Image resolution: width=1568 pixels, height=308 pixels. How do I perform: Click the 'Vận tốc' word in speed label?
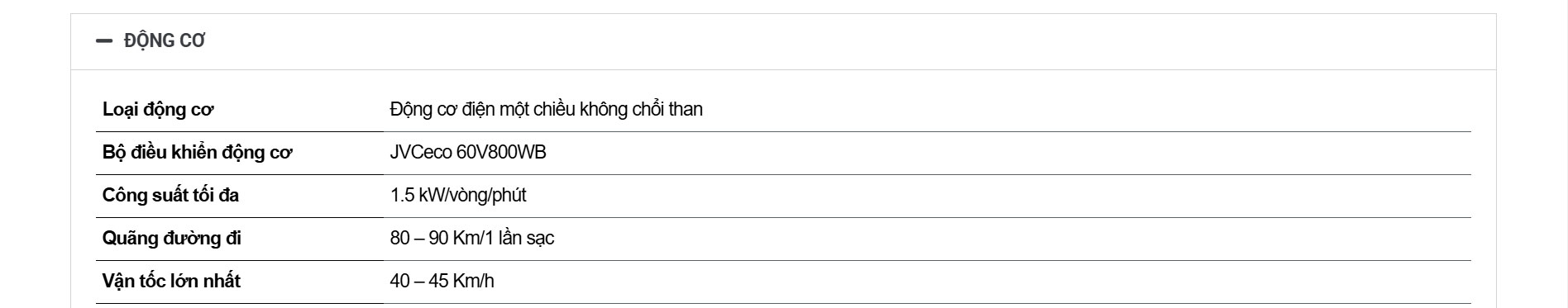pos(134,282)
